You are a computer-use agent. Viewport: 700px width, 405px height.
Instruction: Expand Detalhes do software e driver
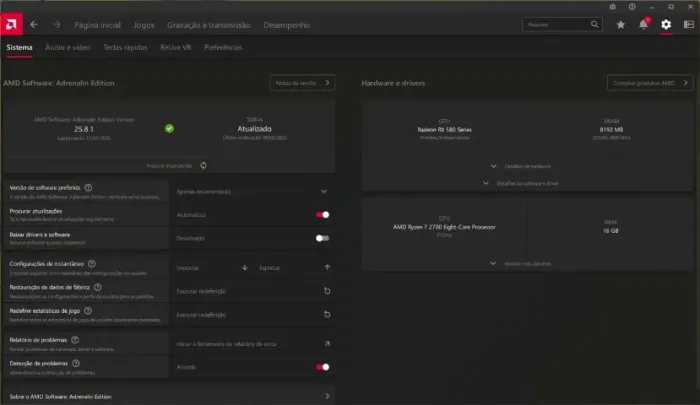click(520, 183)
